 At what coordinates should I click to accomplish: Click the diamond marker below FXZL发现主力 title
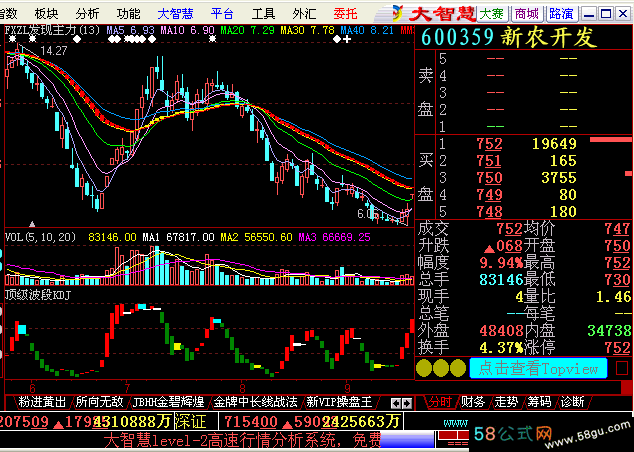point(77,39)
